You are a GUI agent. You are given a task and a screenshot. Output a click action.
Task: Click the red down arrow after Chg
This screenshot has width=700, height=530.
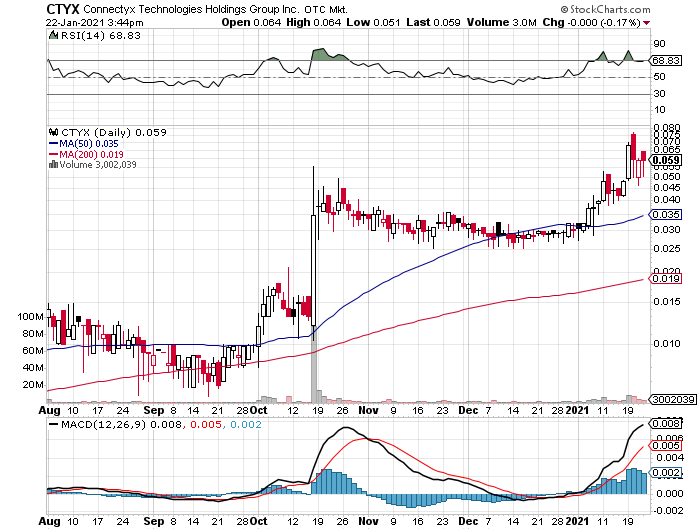tap(647, 23)
